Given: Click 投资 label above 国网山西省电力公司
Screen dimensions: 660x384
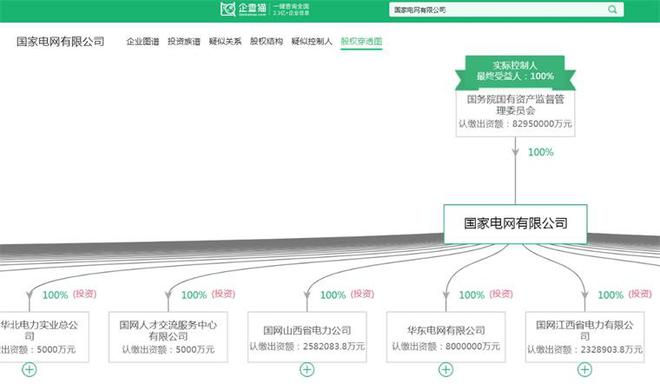Looking at the screenshot, I should [x=362, y=294].
